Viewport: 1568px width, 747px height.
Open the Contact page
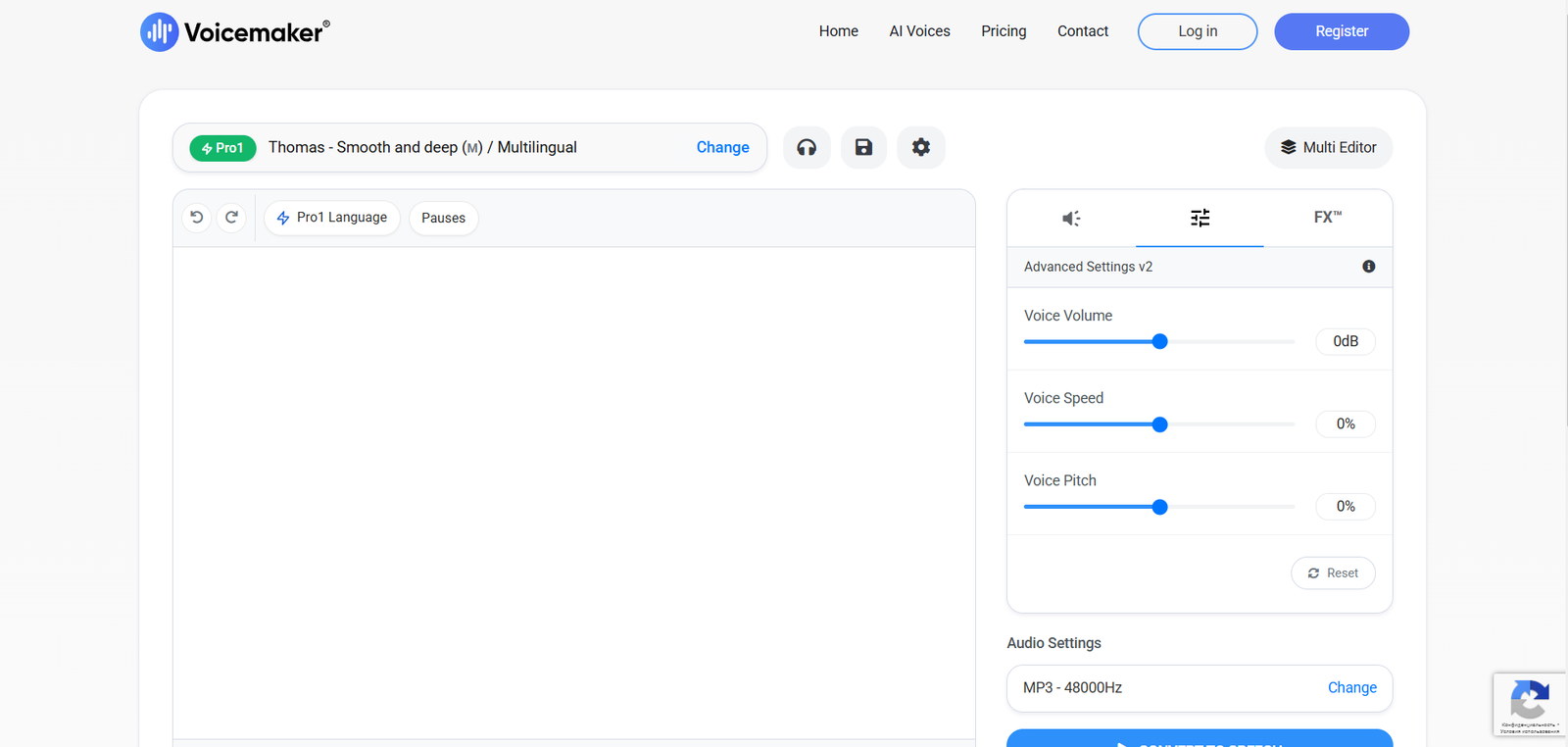[x=1083, y=31]
